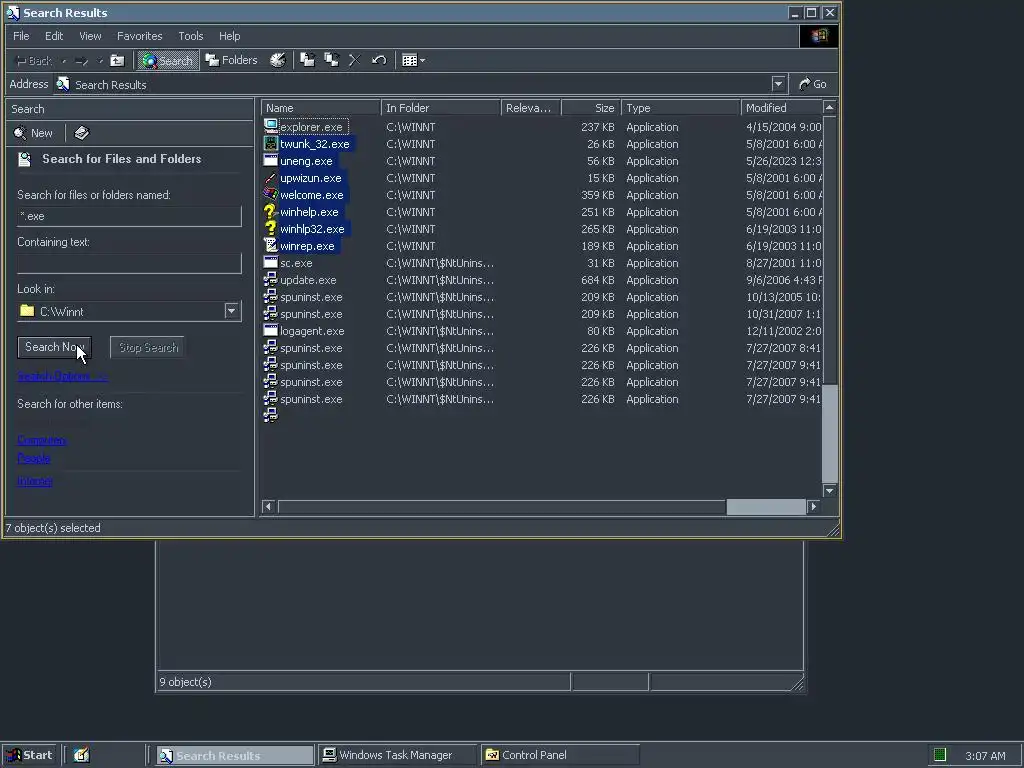Screen dimensions: 1024x768
Task: Click the Undo arrow icon in toolbar
Action: coord(379,60)
